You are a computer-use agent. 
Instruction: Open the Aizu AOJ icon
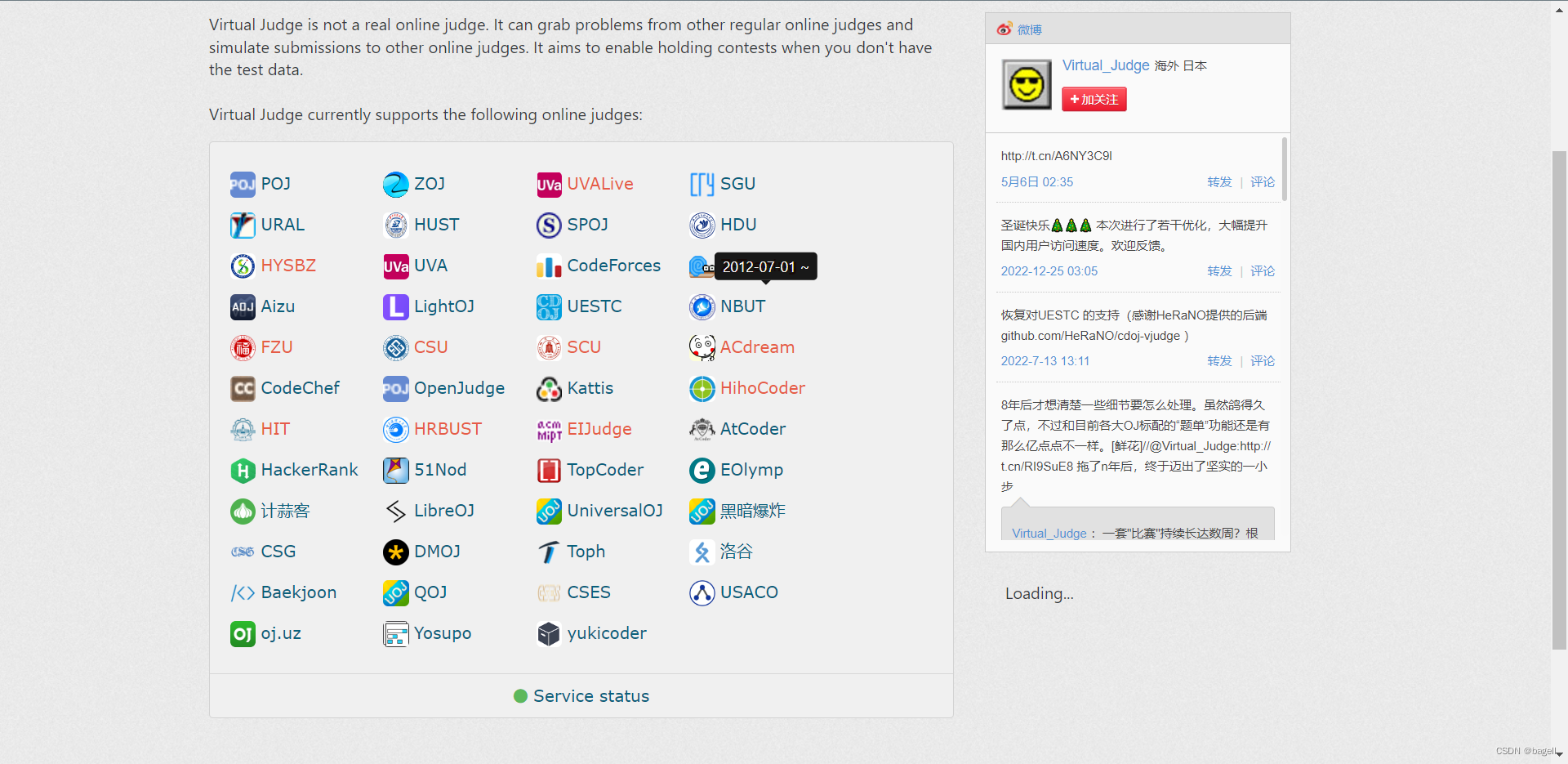click(243, 306)
